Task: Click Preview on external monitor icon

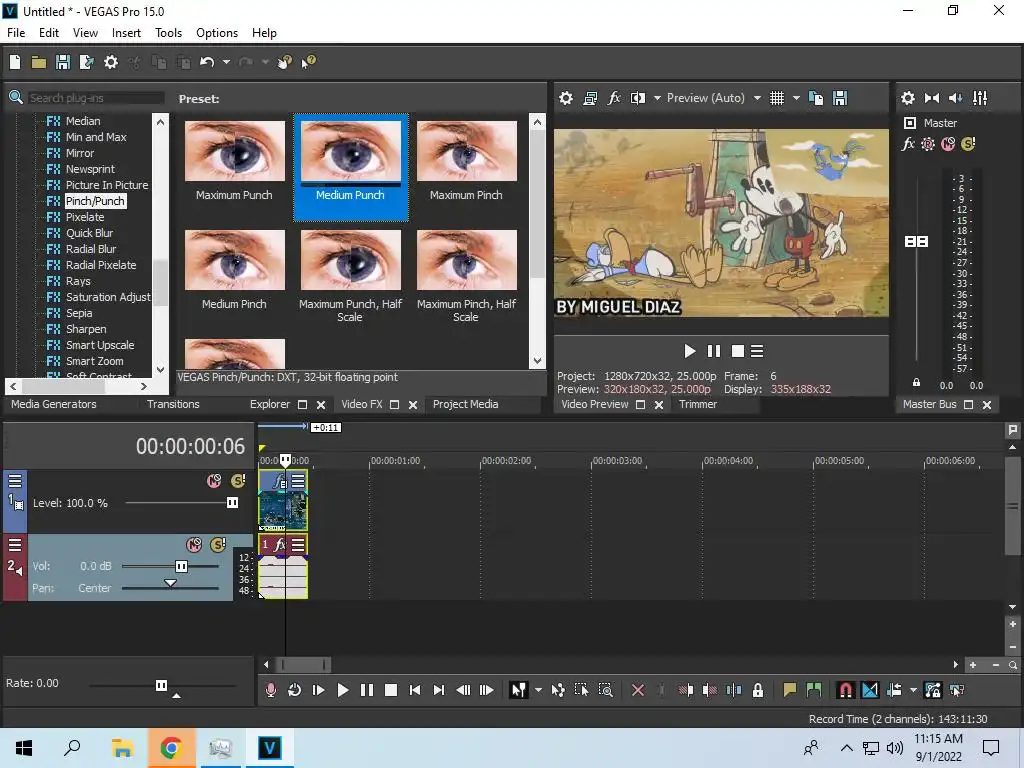Action: [590, 98]
